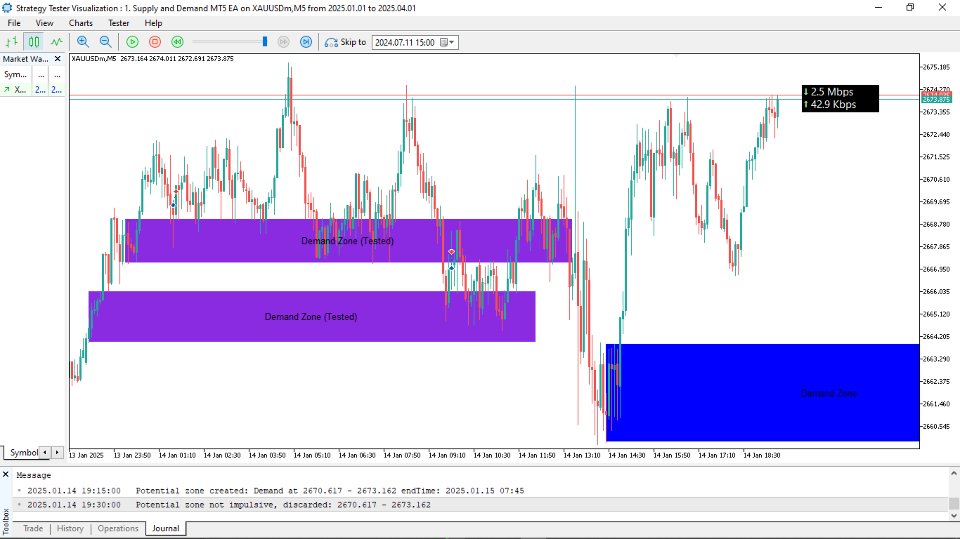Switch chart to bar chart mode
The width and height of the screenshot is (960, 539).
point(12,42)
